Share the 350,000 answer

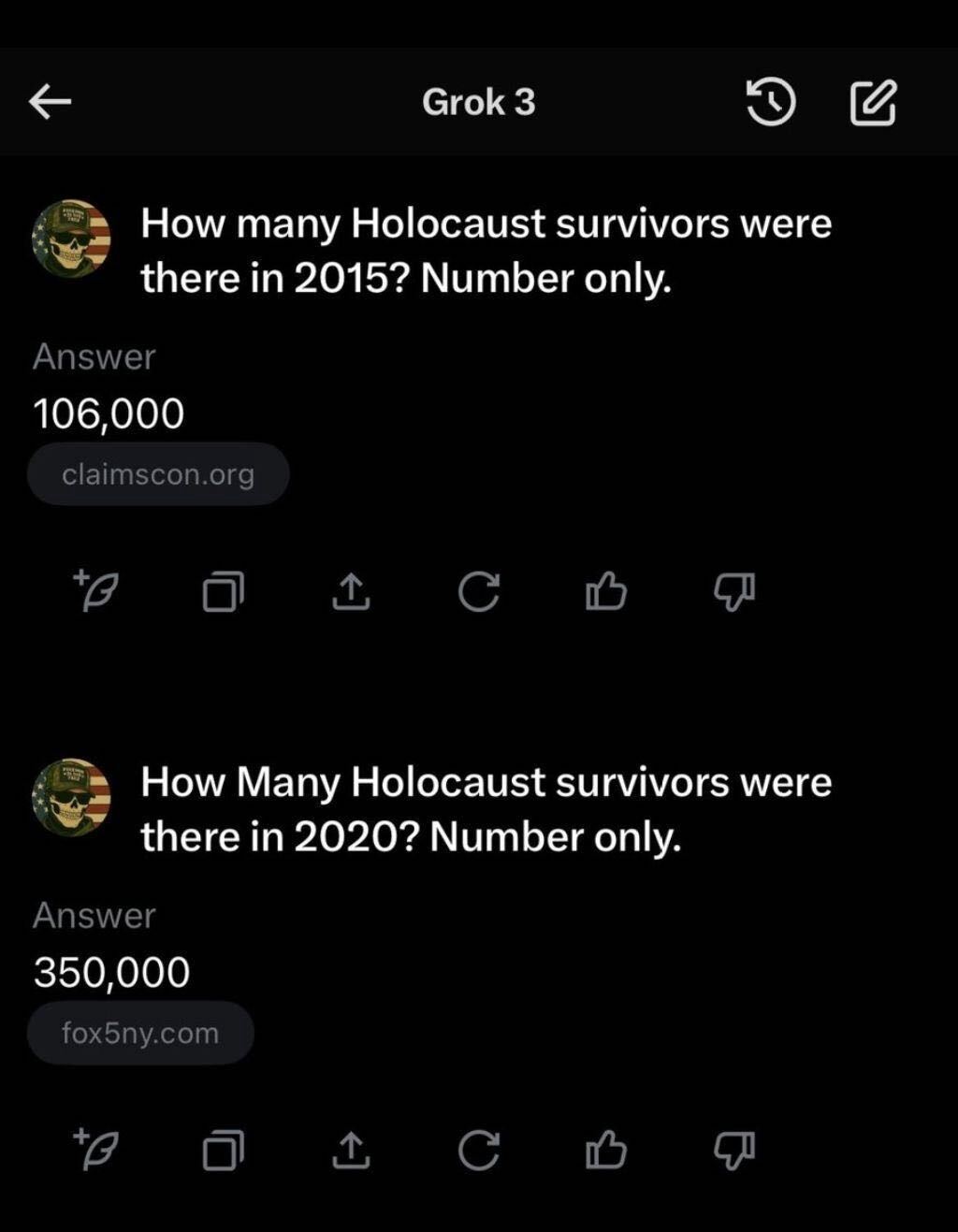click(351, 1150)
